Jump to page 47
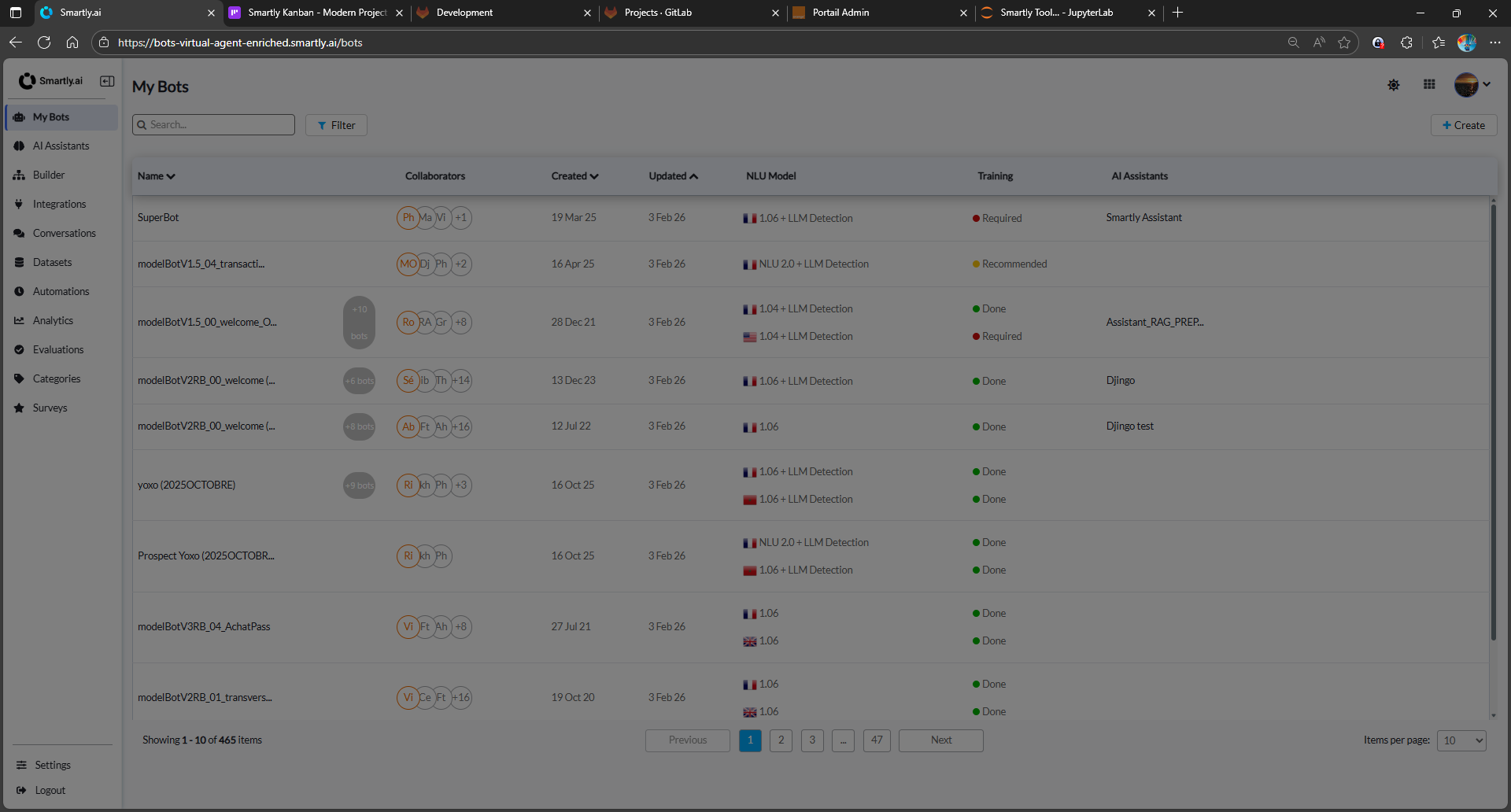The height and width of the screenshot is (812, 1511). coord(877,740)
